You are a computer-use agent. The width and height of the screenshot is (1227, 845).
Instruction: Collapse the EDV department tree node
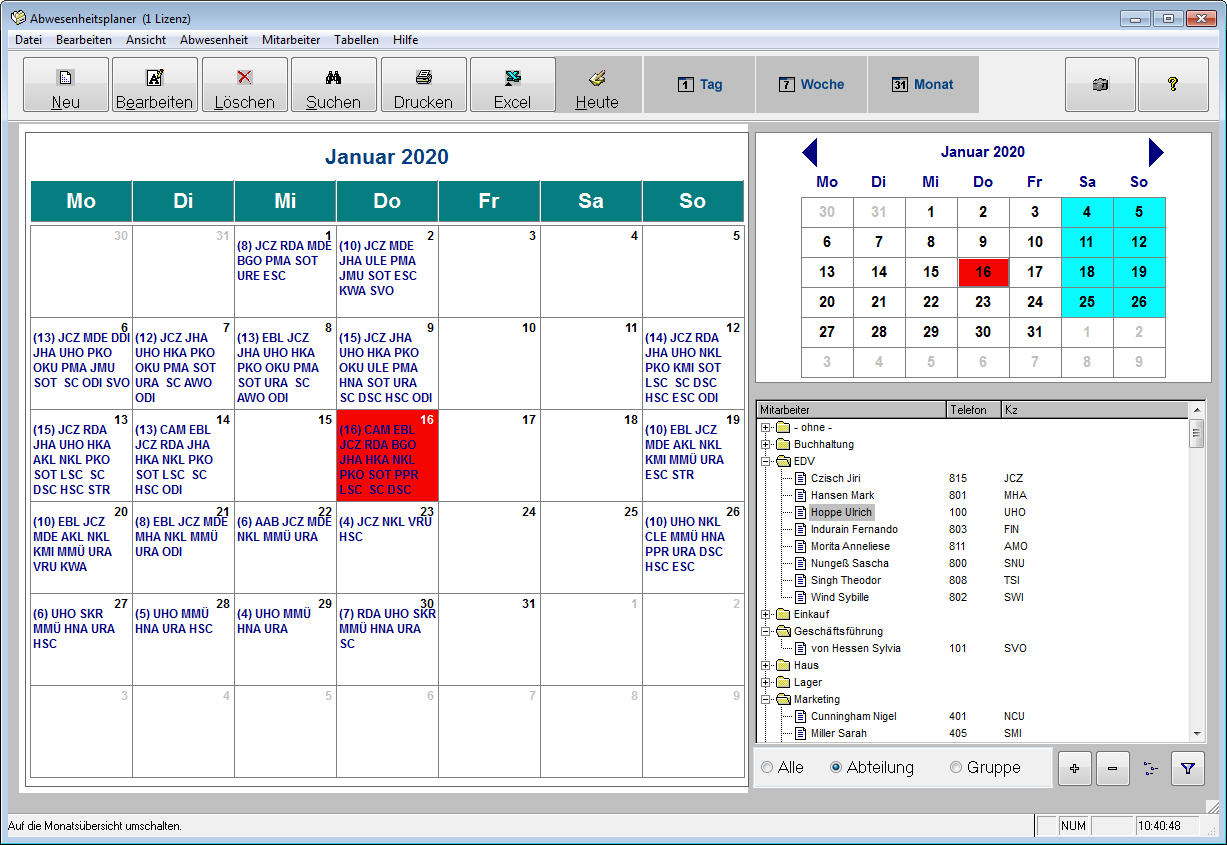pos(766,461)
